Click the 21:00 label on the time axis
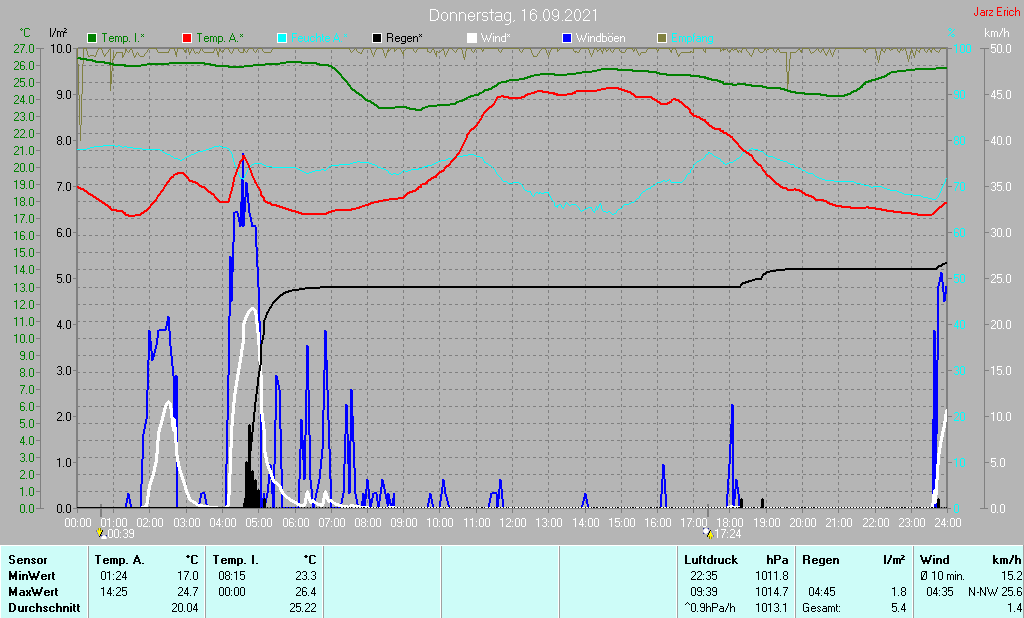 839,523
